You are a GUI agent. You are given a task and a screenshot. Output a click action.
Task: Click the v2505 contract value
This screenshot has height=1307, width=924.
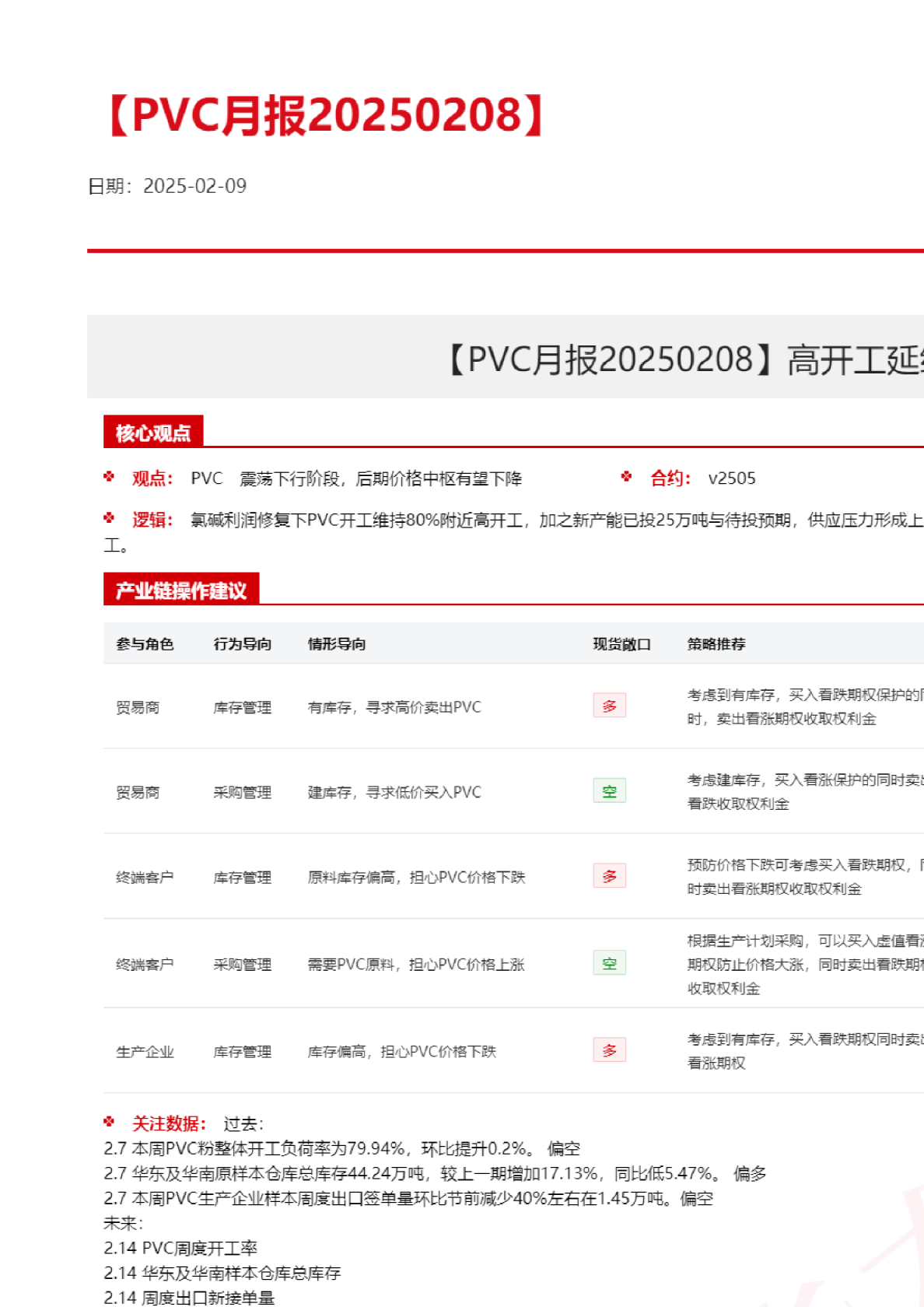pyautogui.click(x=732, y=478)
